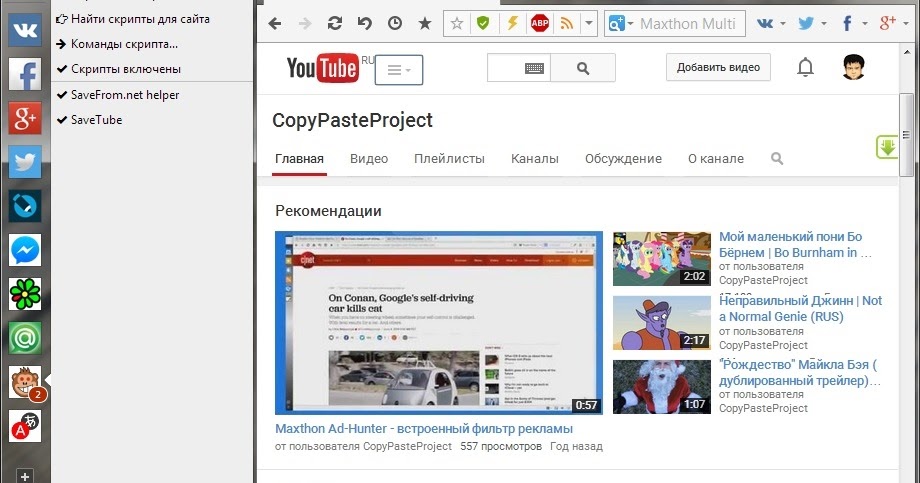Image resolution: width=920 pixels, height=483 pixels.
Task: Open the Twitter toolbar dropdown arrow
Action: (x=824, y=23)
